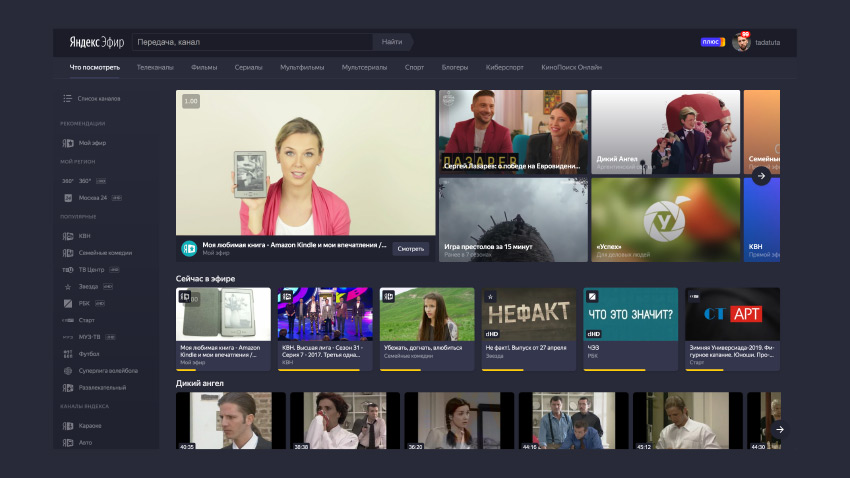Viewport: 850px width, 478px height.
Task: Open the СТ АРТ Зимняя Универсиада card
Action: click(x=732, y=329)
